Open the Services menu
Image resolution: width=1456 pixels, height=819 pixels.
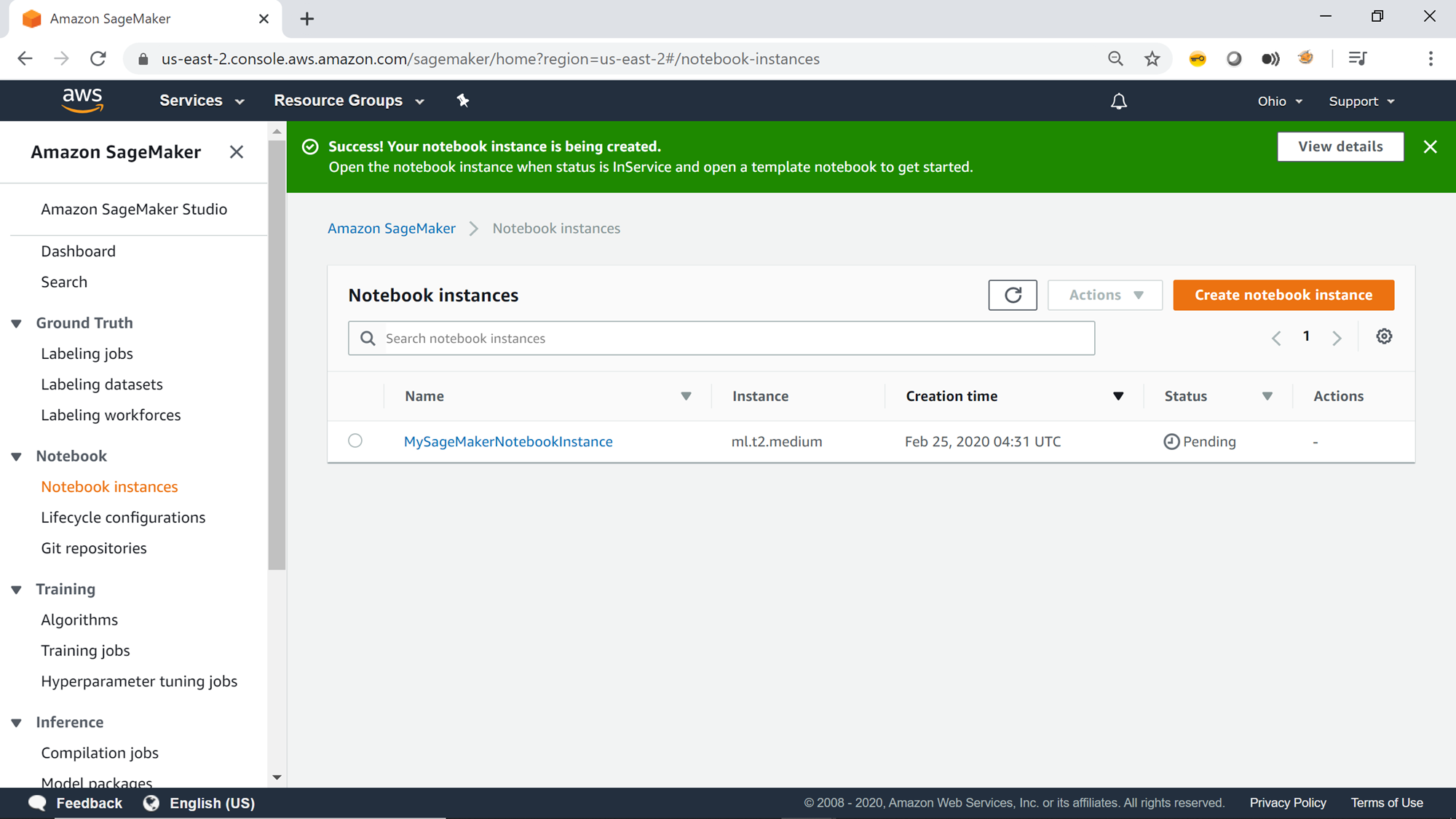click(201, 100)
